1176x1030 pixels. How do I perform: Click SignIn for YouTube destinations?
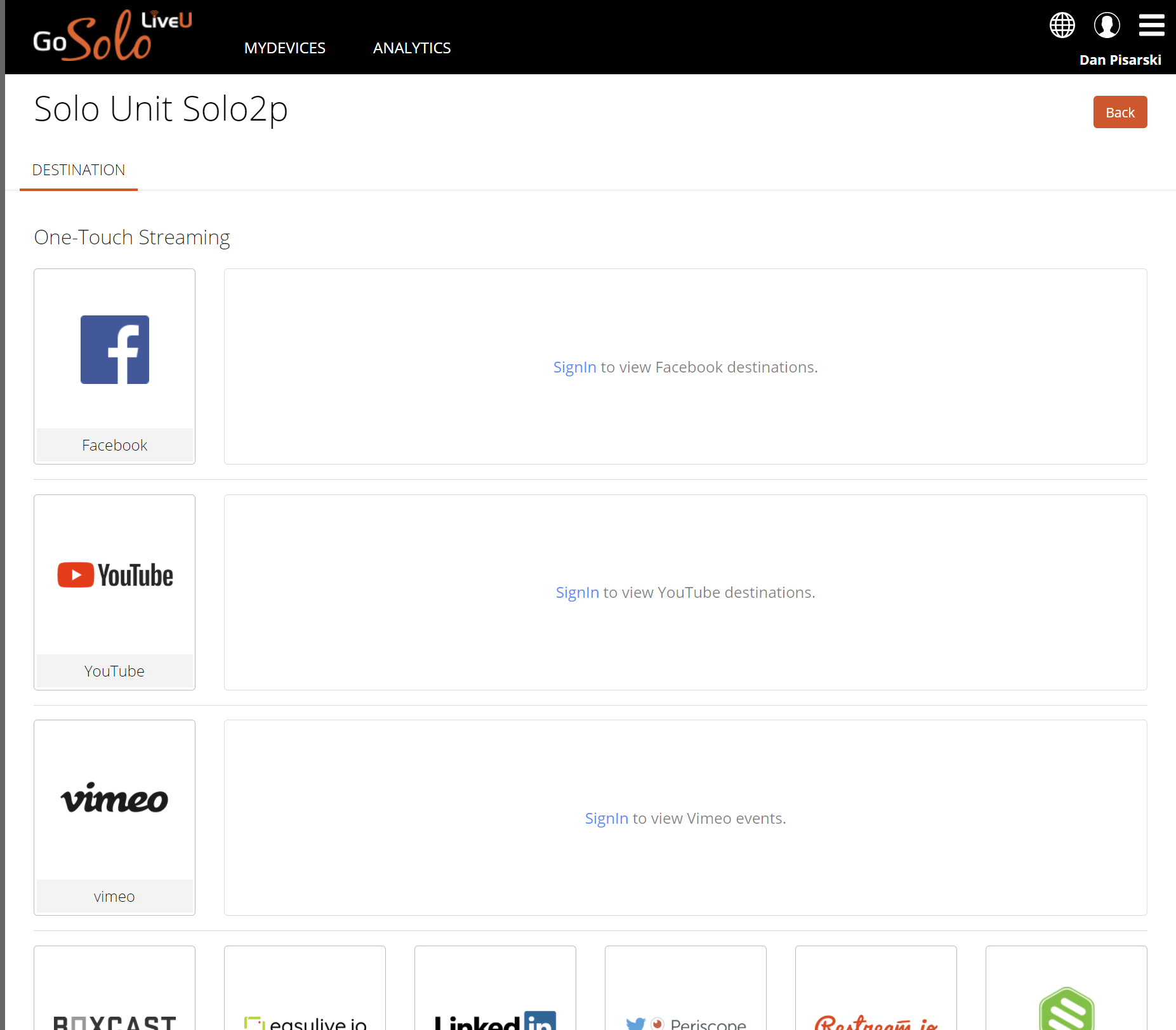click(577, 593)
